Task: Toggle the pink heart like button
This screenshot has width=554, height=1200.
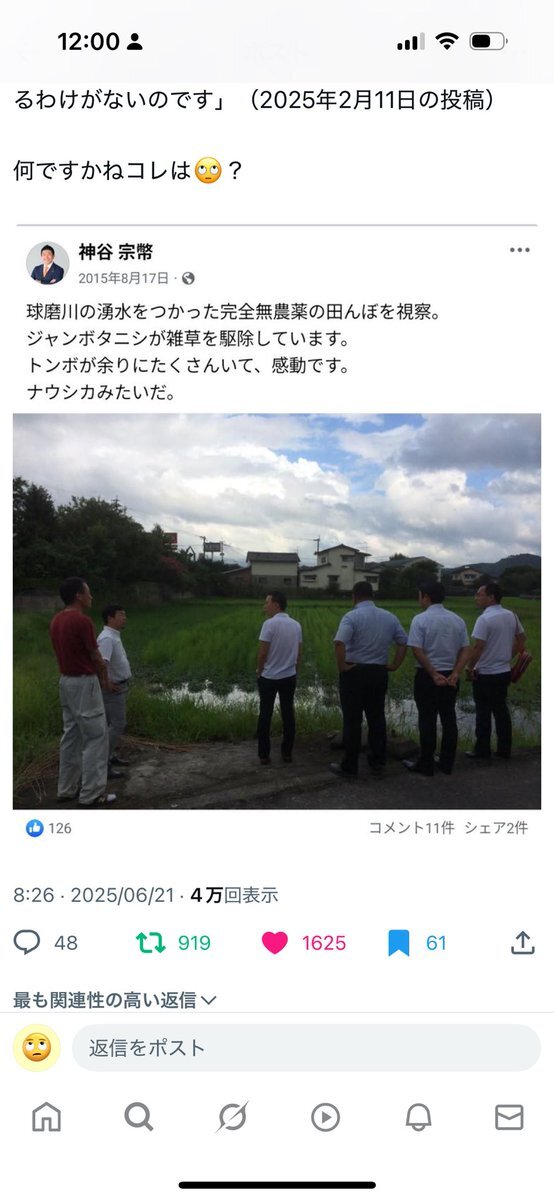Action: point(275,942)
